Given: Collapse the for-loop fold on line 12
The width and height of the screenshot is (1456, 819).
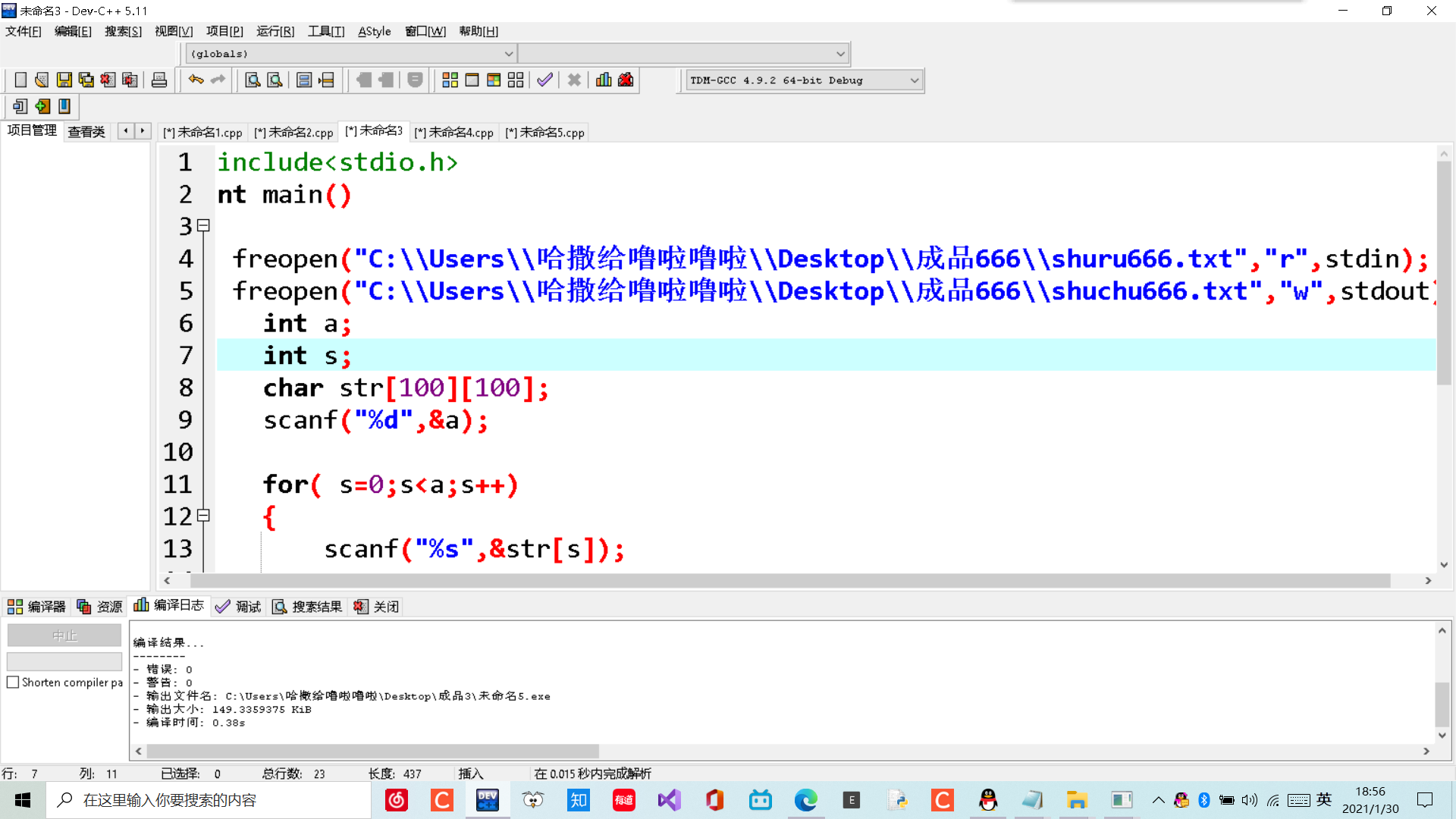Looking at the screenshot, I should click(203, 516).
